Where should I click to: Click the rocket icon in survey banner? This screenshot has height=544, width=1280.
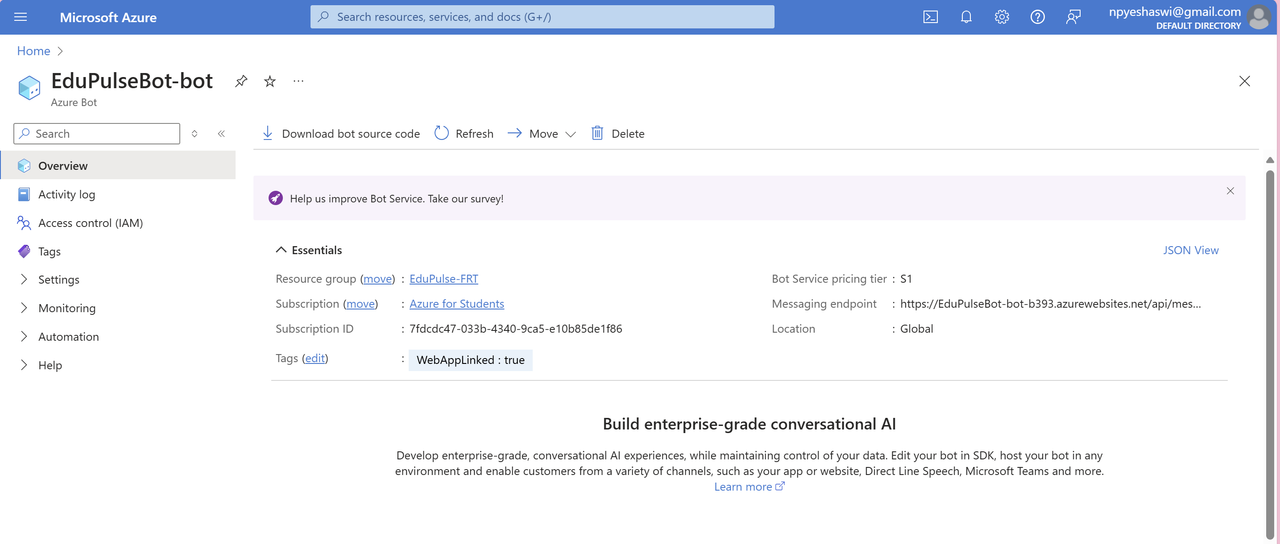coord(276,198)
